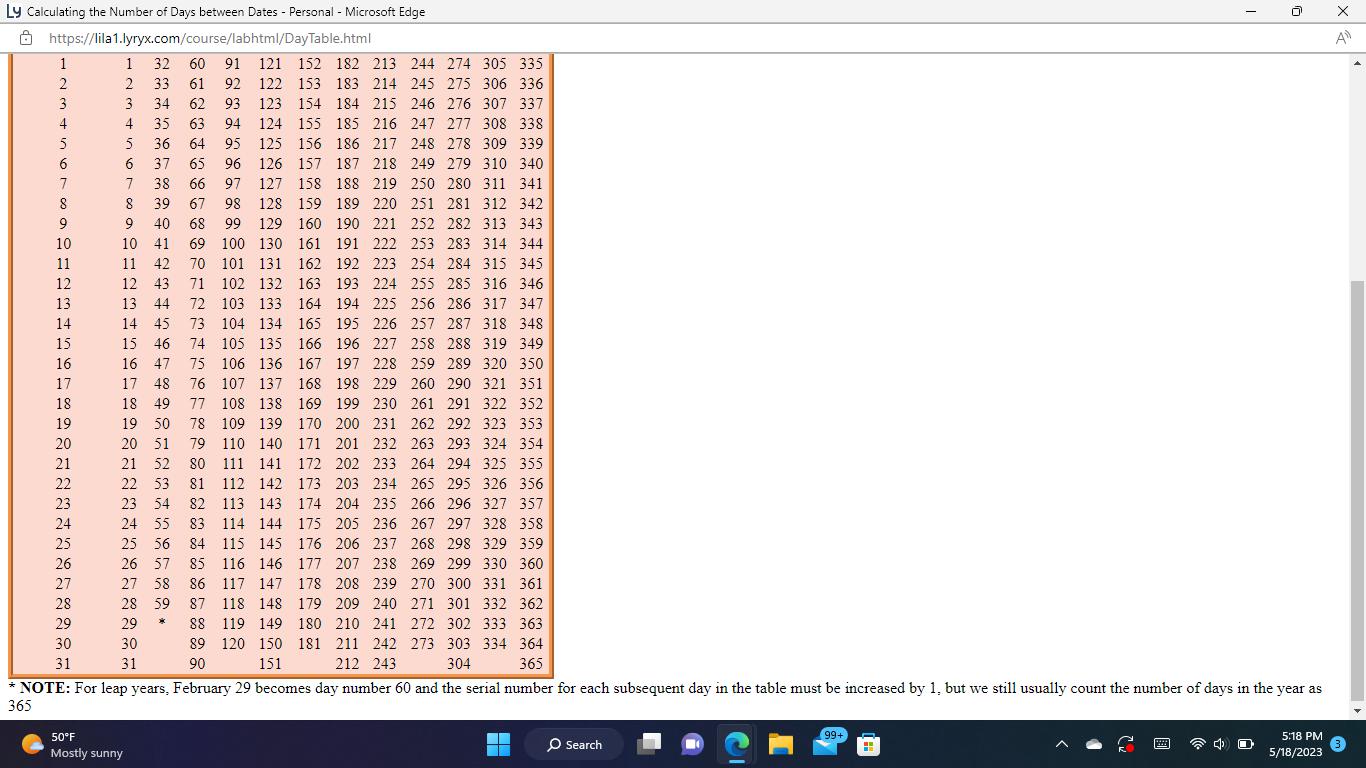Open File Explorer from the taskbar

[781, 744]
